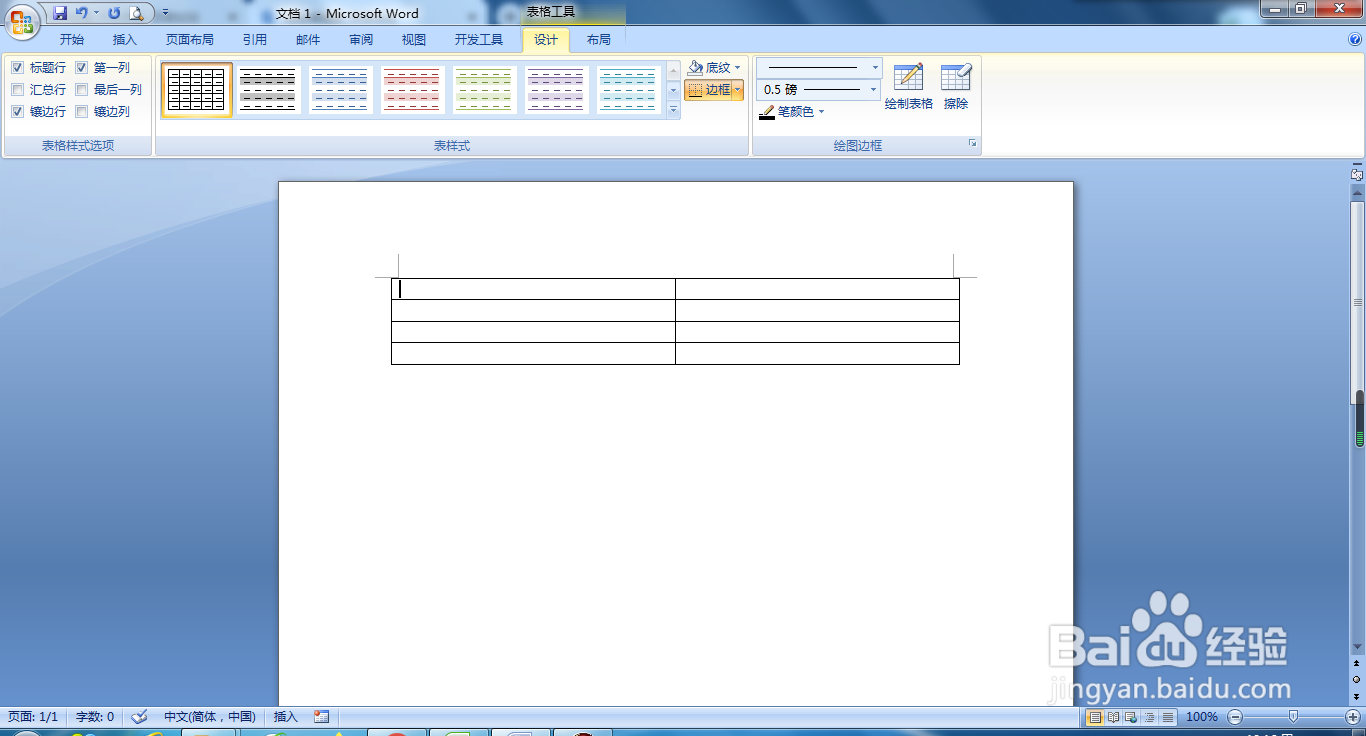Image resolution: width=1366 pixels, height=736 pixels.
Task: Enable the Banded Columns (镶边列) checkbox
Action: tap(82, 112)
